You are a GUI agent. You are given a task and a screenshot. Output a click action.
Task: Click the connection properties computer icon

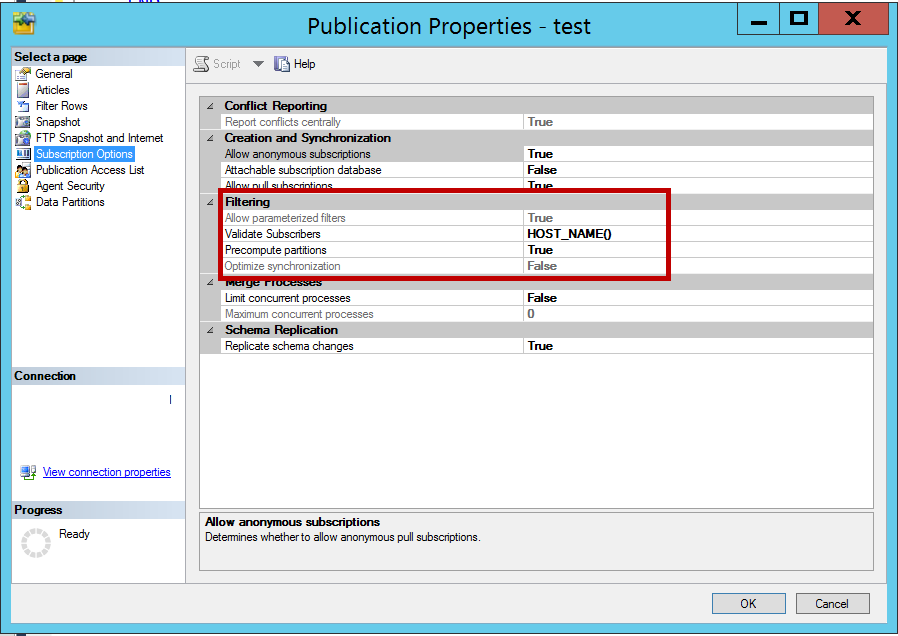[x=28, y=472]
